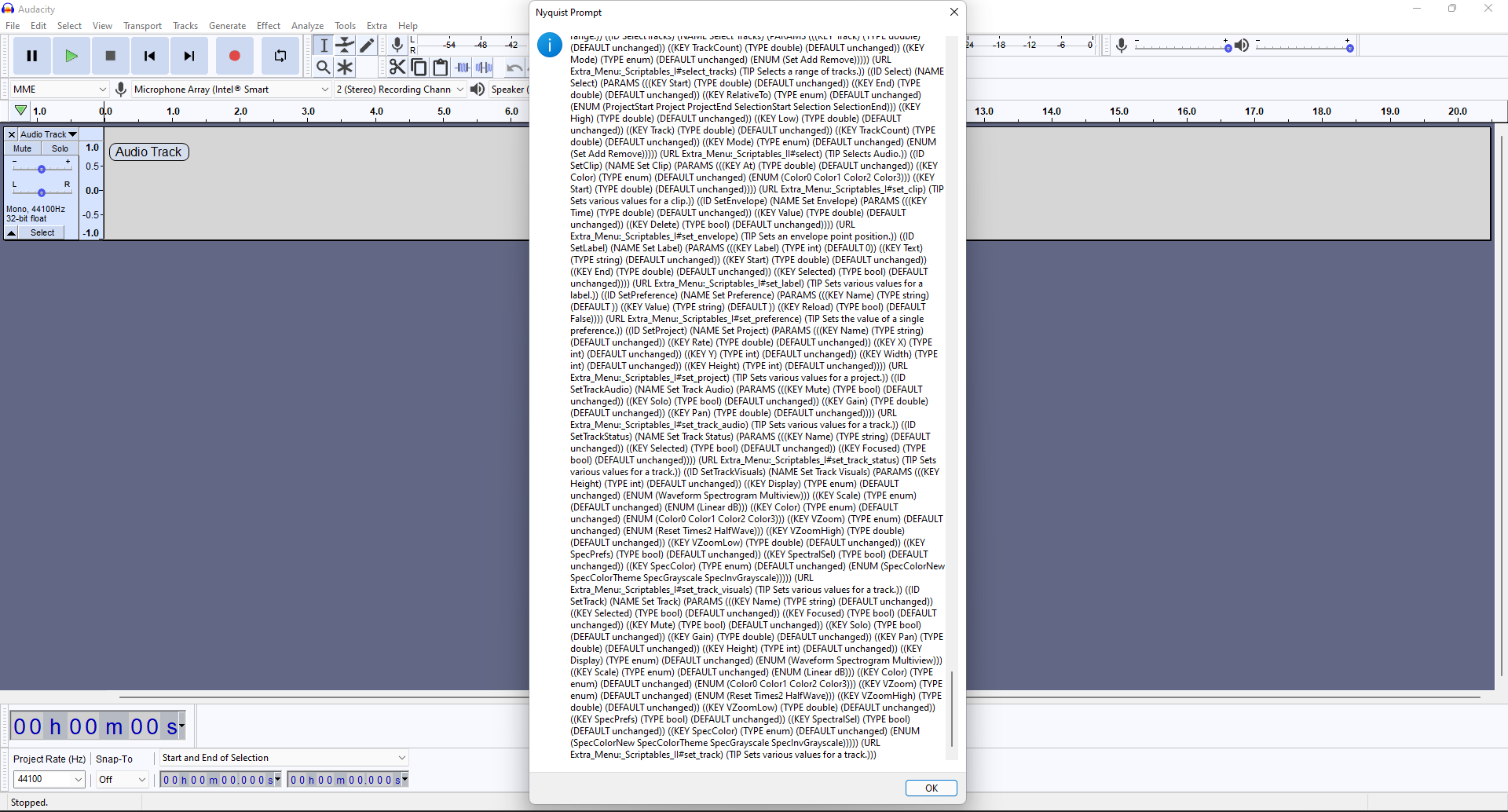Open the Recording Channels dropdown
This screenshot has height=812, width=1508.
tap(400, 89)
